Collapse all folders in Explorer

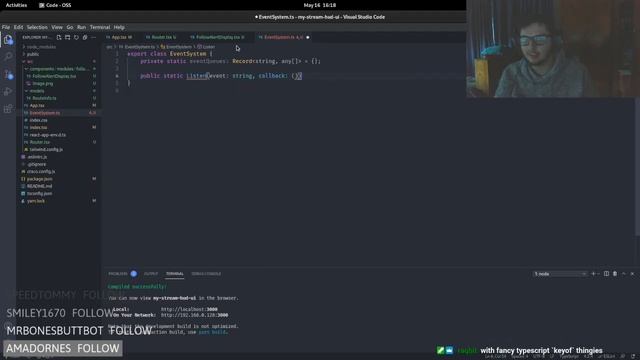pyautogui.click(x=85, y=37)
